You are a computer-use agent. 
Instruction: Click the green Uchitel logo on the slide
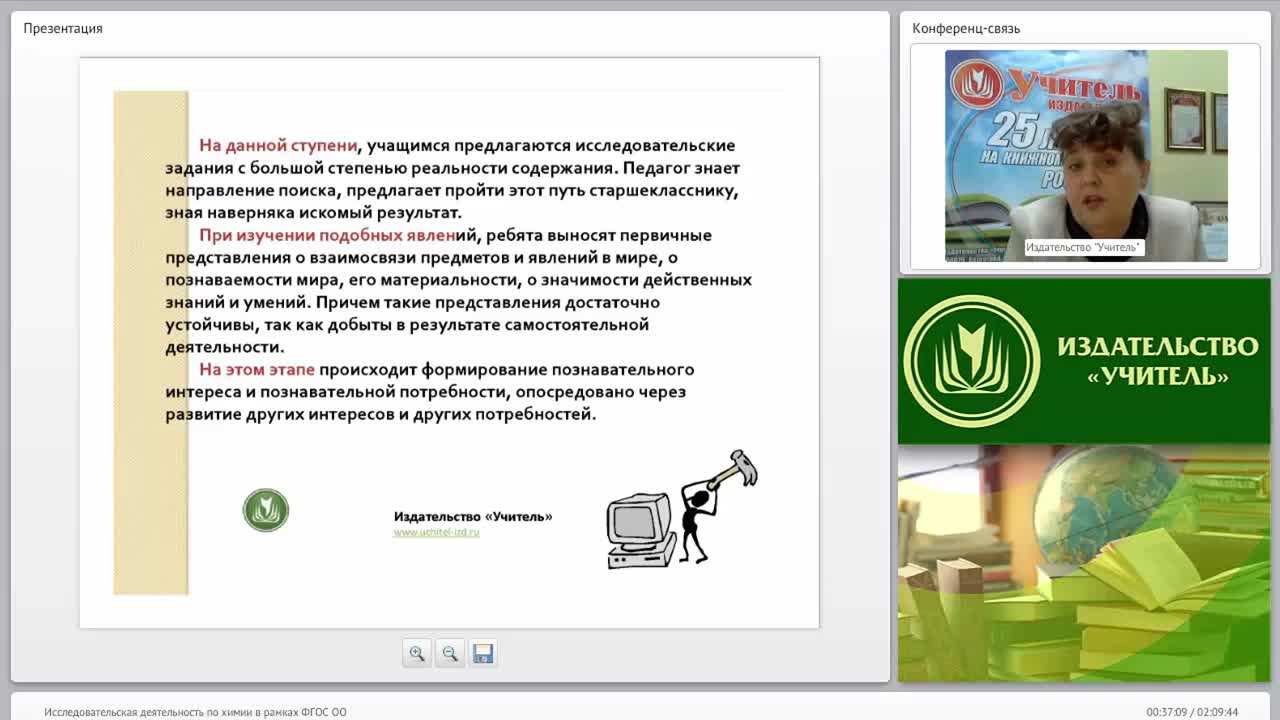tap(266, 510)
